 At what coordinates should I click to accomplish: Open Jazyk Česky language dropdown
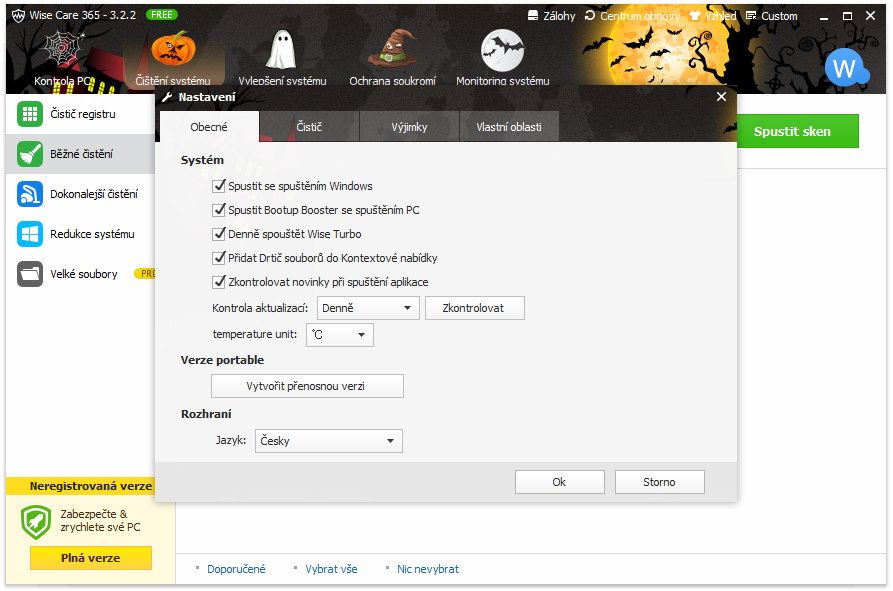[329, 441]
